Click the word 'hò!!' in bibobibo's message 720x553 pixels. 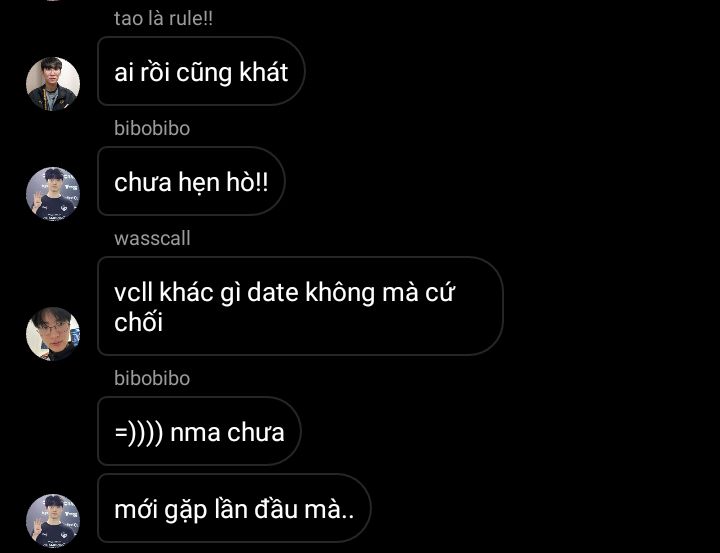tap(247, 182)
